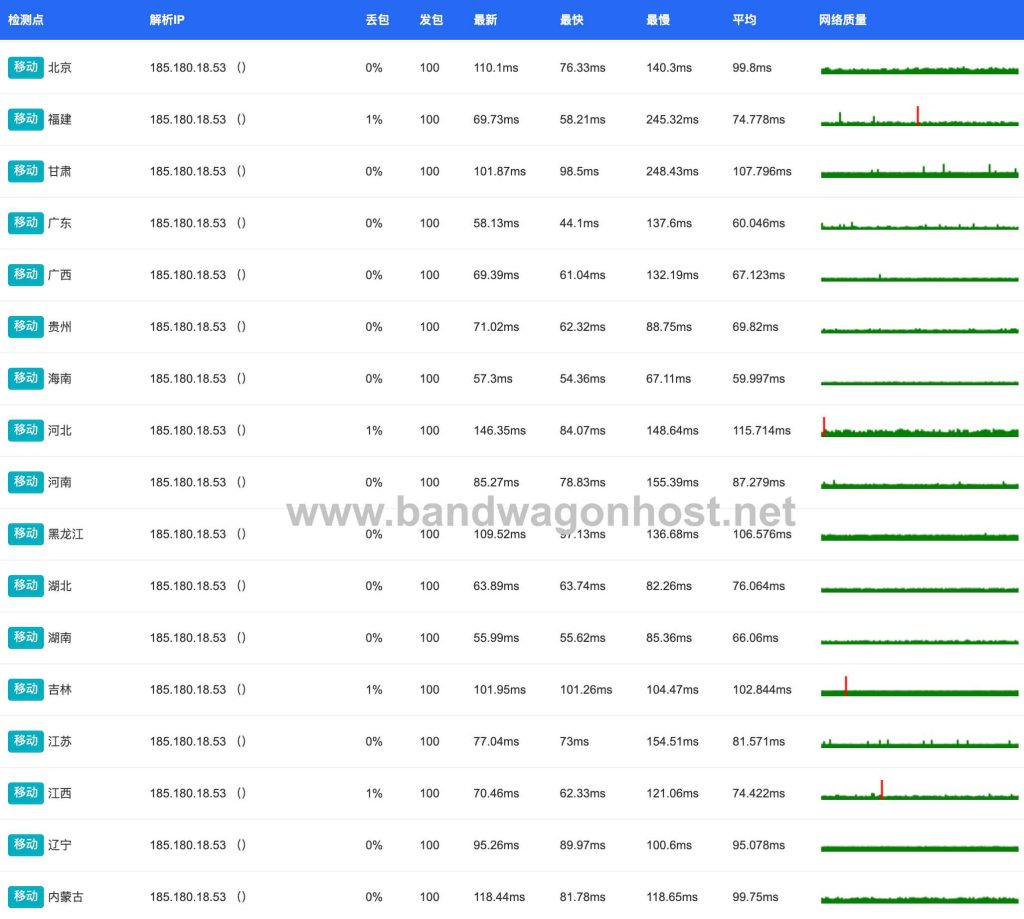The width and height of the screenshot is (1024, 919).
Task: Select the 移动 tag next to 黑龙江
Action: coord(25,534)
